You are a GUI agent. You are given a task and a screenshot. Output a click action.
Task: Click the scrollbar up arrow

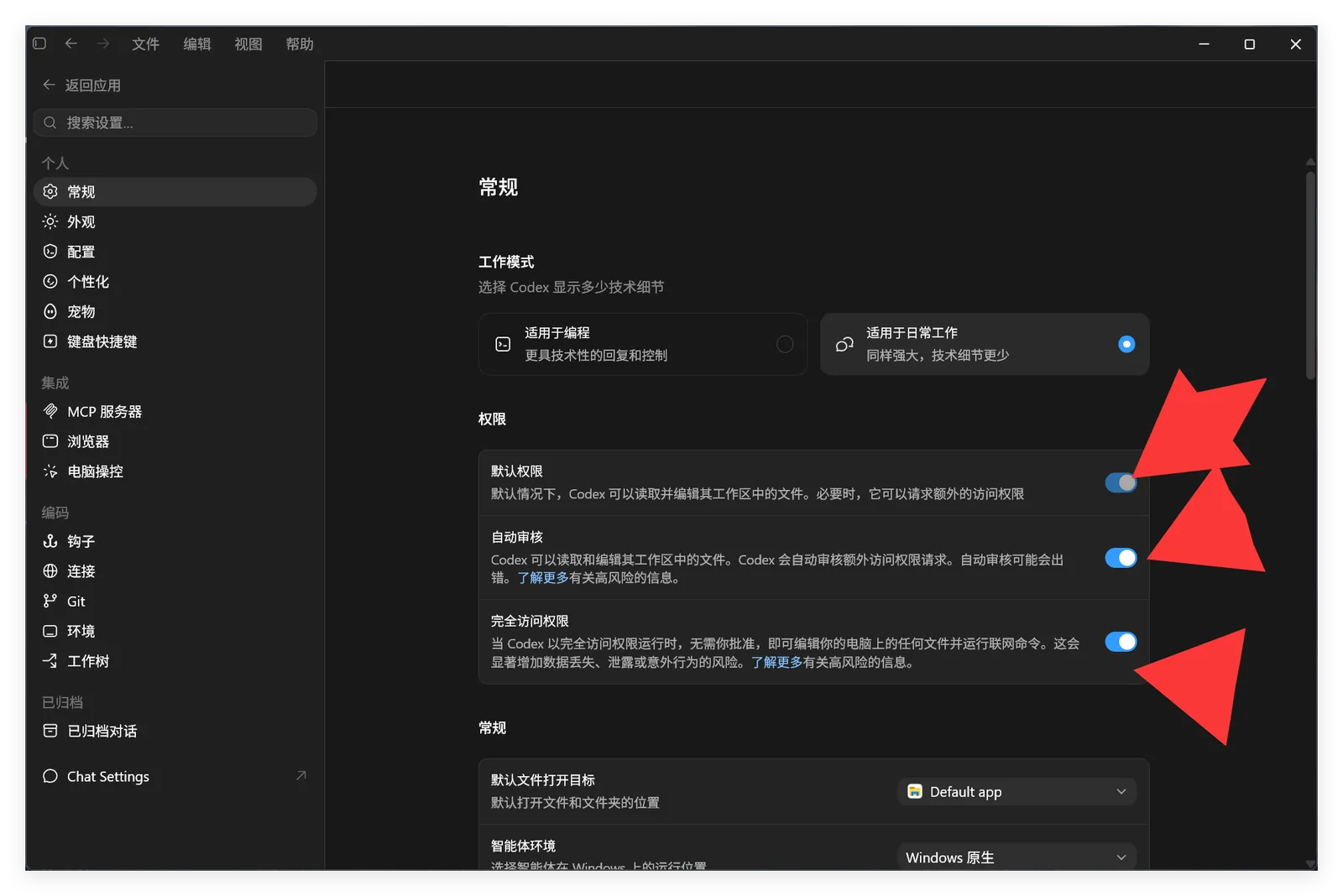[1310, 162]
